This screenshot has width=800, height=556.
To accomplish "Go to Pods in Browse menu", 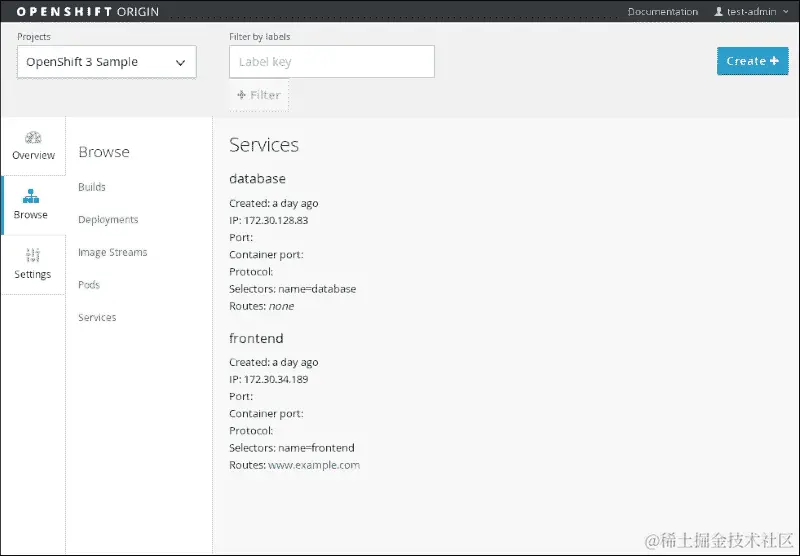I will coord(89,285).
